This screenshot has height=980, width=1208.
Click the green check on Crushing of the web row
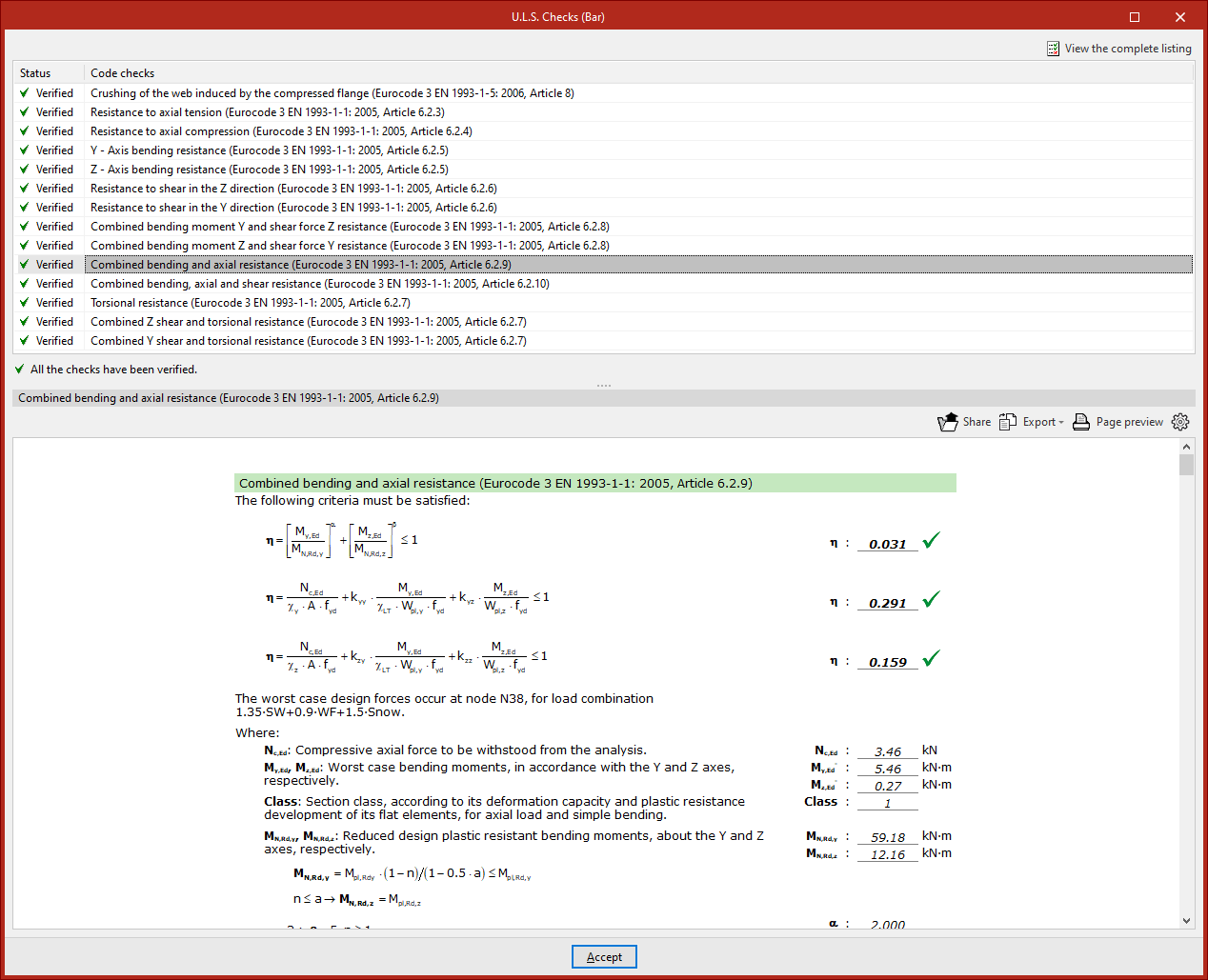24,93
